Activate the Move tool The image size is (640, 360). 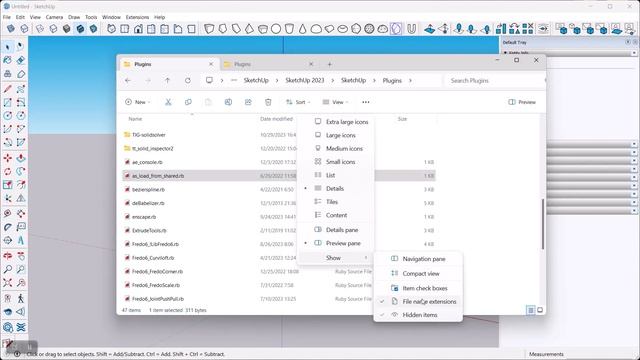(7, 158)
